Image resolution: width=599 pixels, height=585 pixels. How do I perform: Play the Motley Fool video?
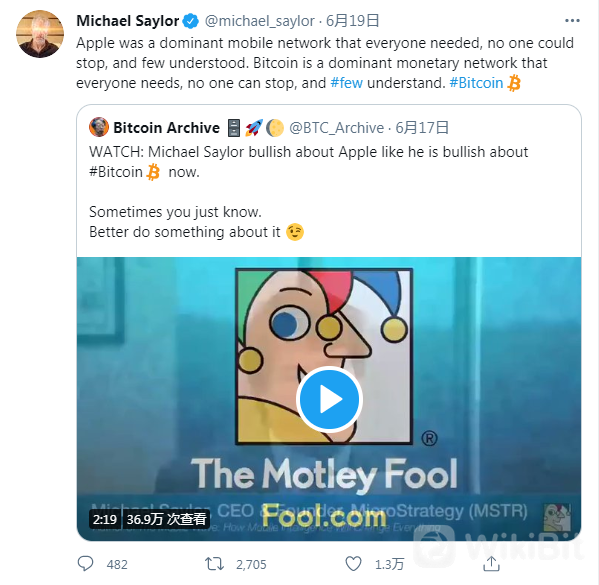tap(329, 399)
